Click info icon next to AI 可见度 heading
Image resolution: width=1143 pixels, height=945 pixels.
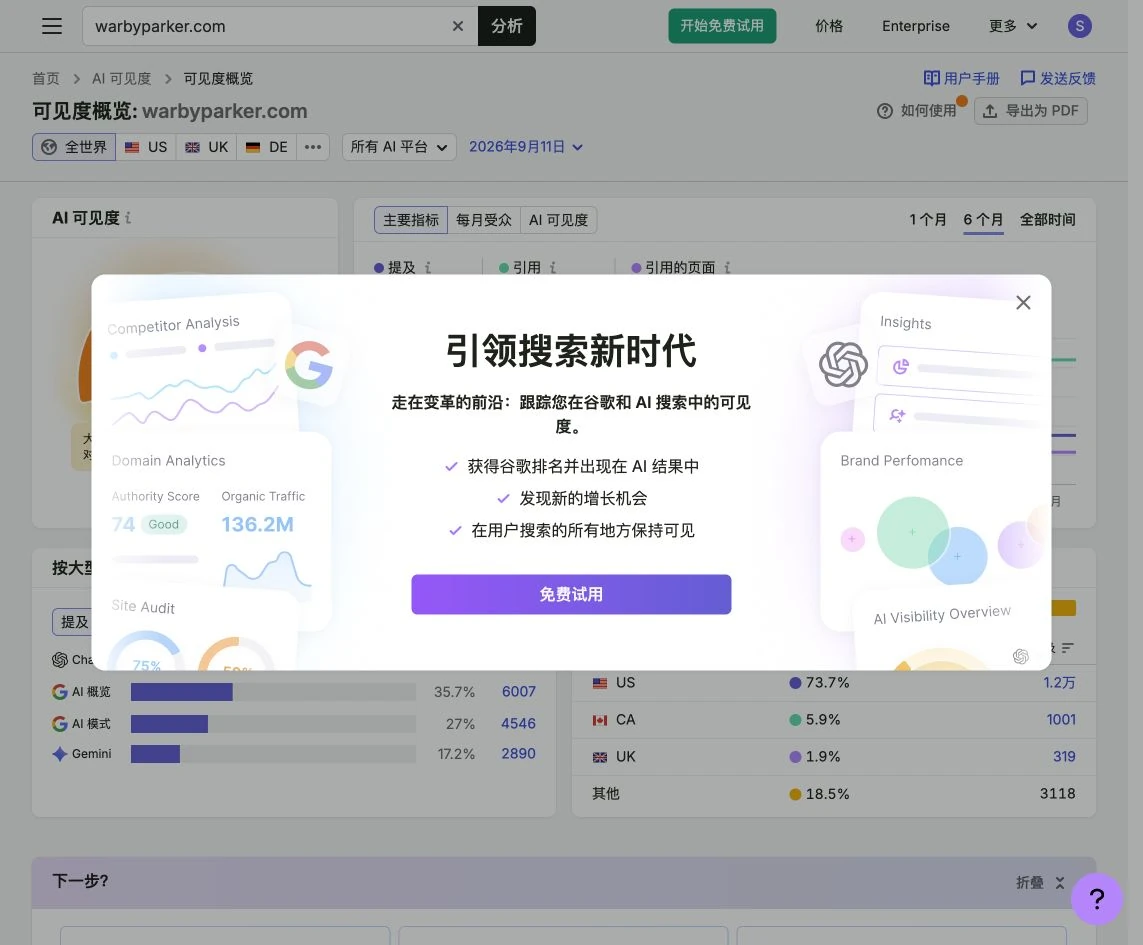[128, 218]
